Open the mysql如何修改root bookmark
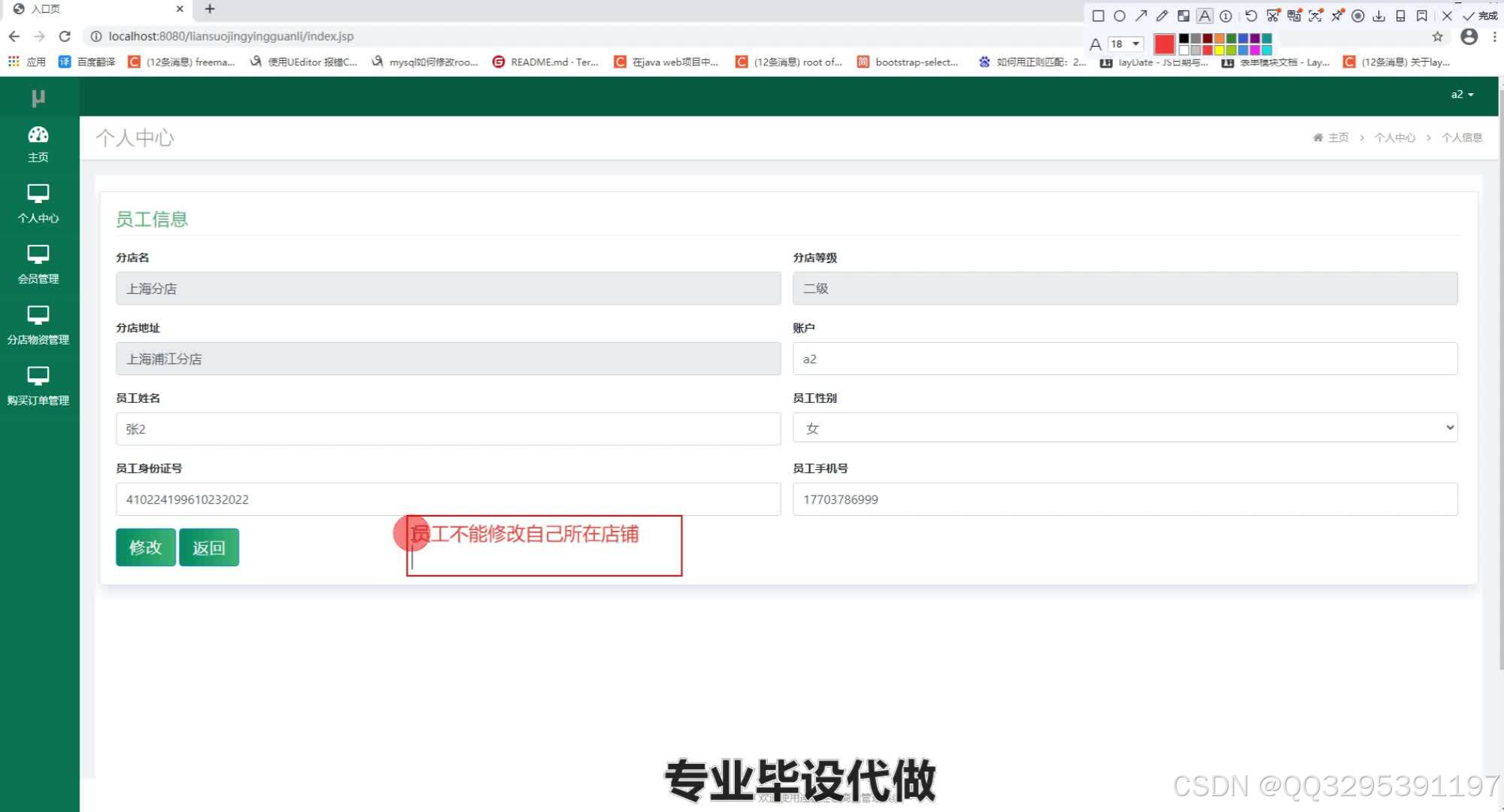The image size is (1504, 812). click(425, 62)
